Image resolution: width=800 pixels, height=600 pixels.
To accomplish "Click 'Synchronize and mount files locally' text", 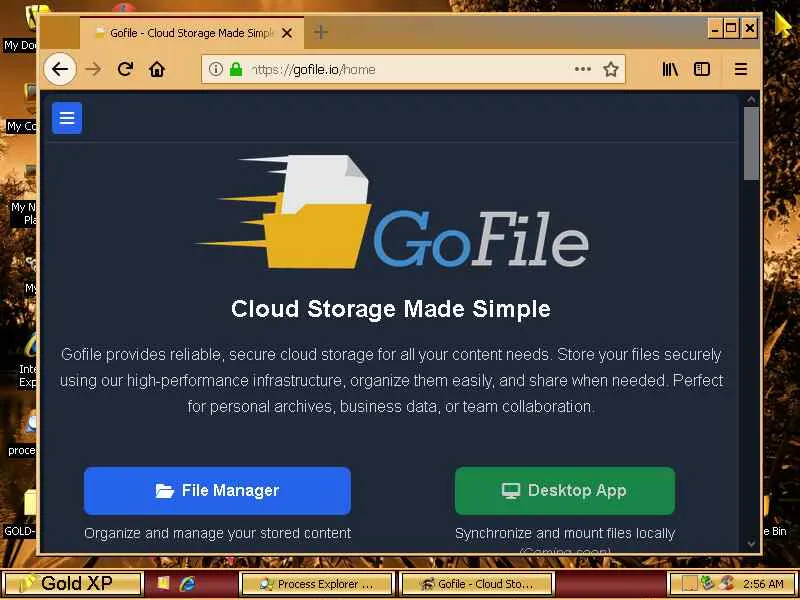I will (x=565, y=533).
